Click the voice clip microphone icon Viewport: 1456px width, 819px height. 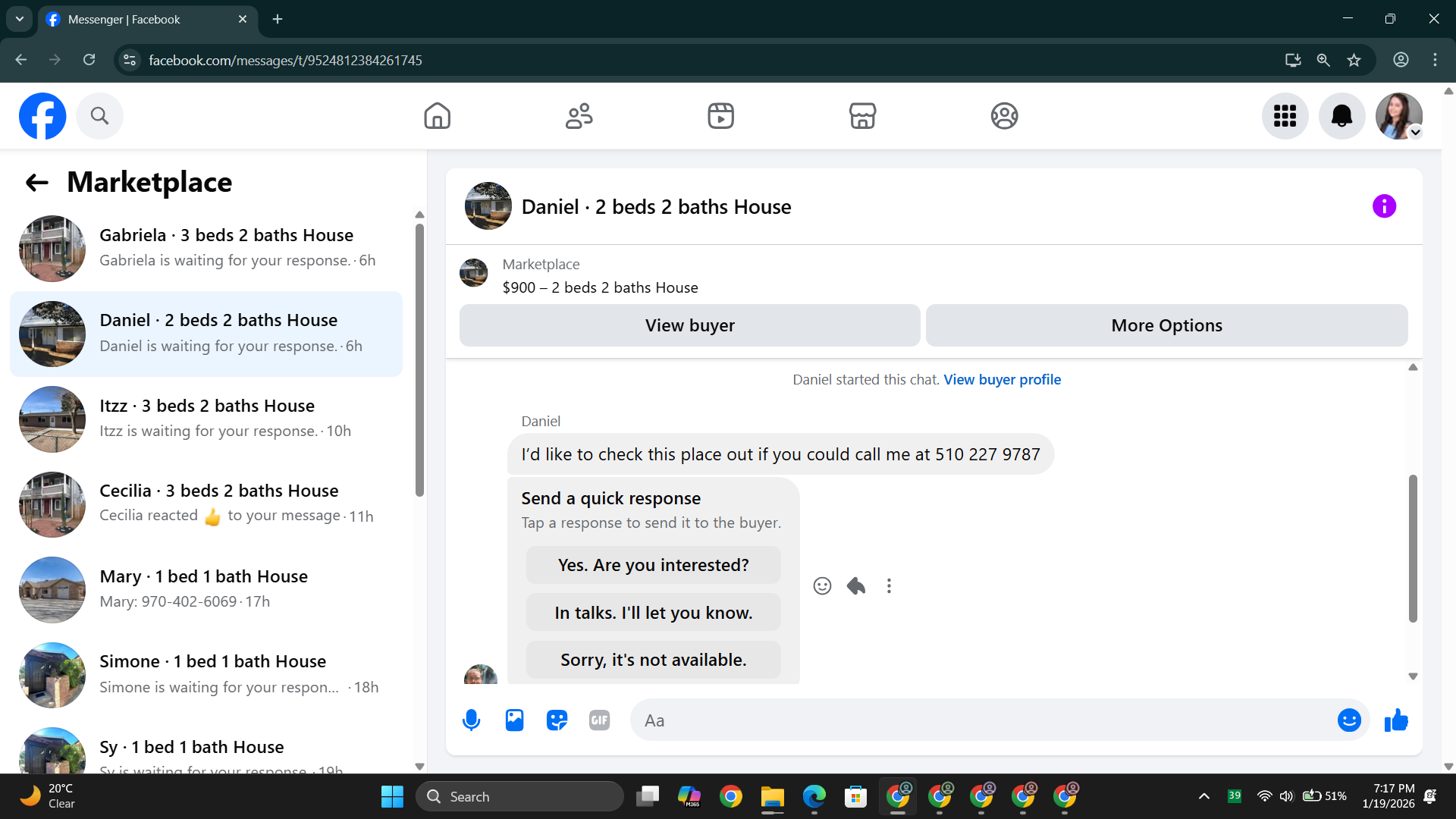point(471,720)
